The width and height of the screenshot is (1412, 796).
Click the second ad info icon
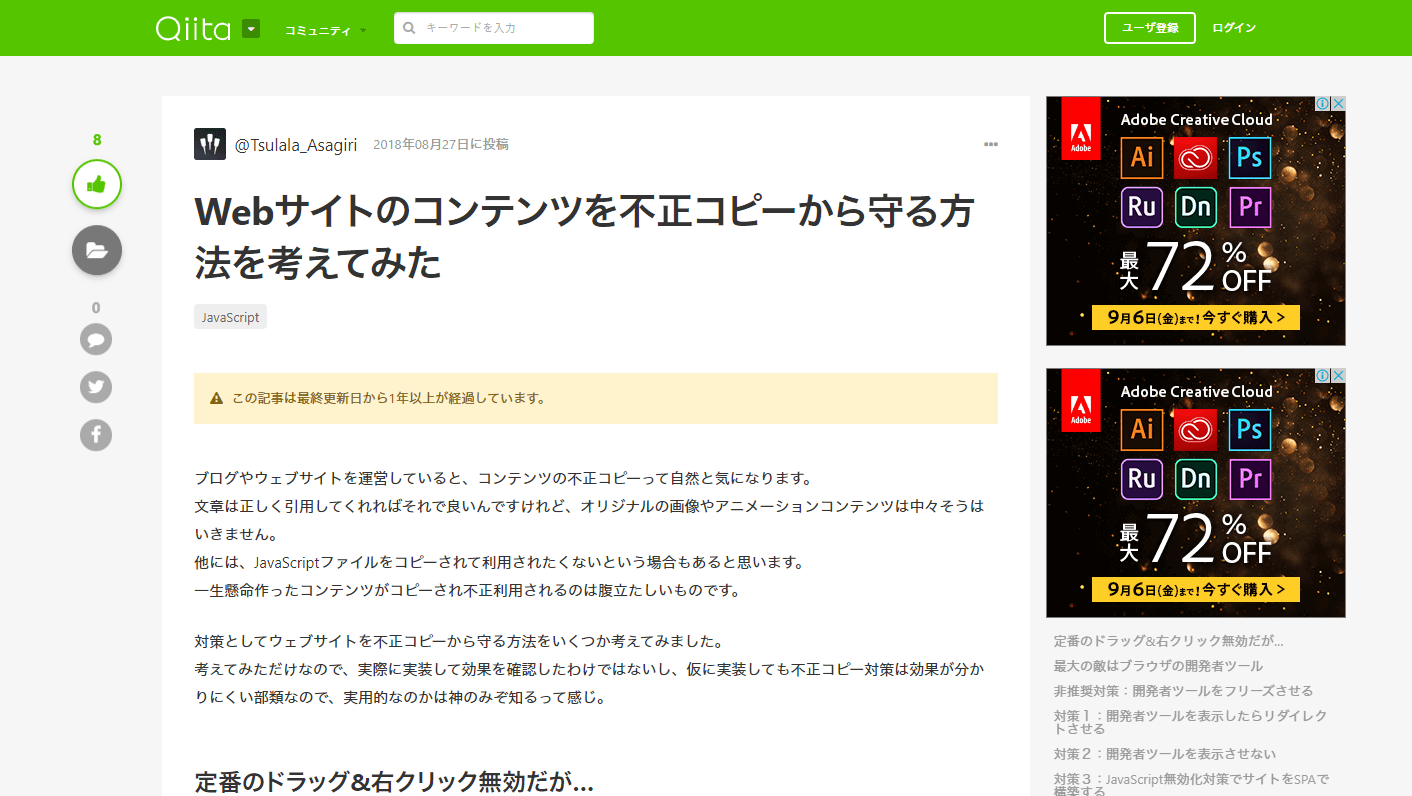[1321, 376]
